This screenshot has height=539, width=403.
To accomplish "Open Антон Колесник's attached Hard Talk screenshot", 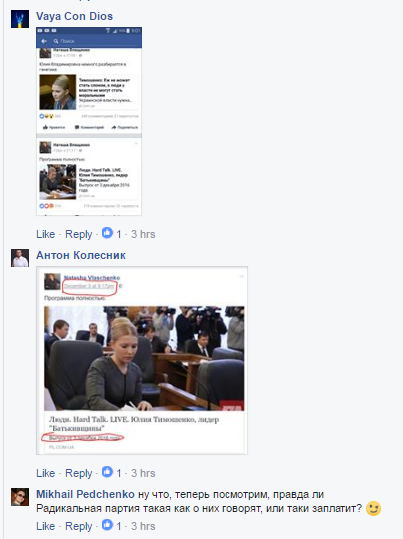I will [142, 360].
